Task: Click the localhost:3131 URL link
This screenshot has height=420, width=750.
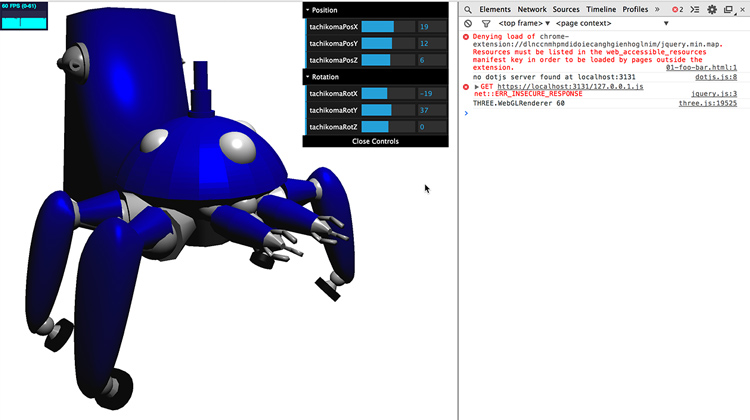Action: pyautogui.click(x=570, y=87)
